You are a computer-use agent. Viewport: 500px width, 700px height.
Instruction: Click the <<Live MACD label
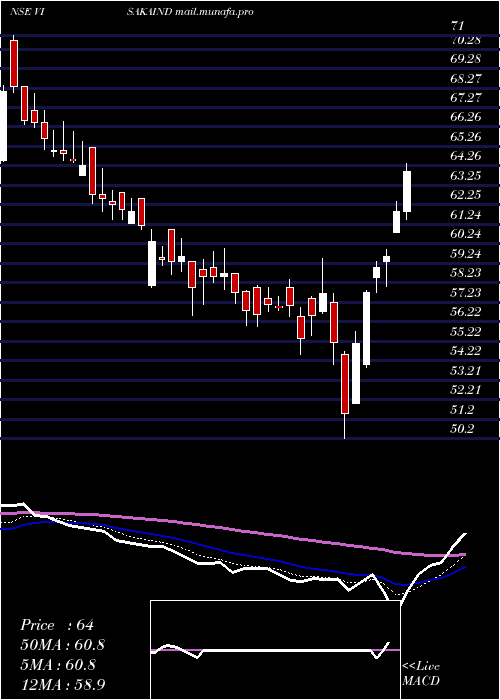click(421, 674)
